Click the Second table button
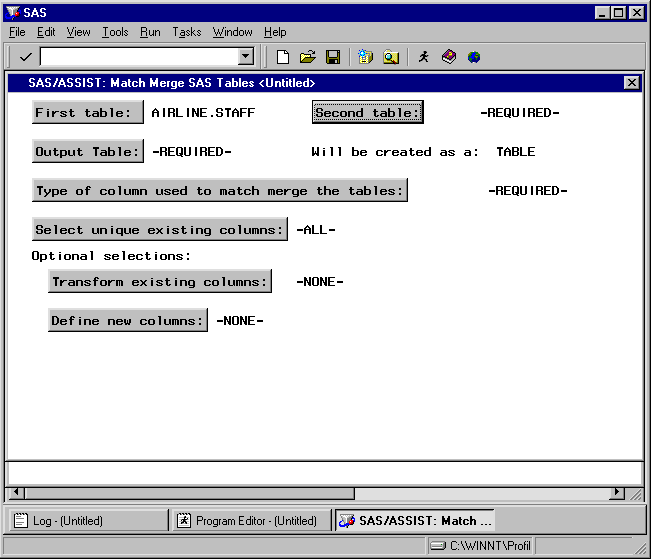The height and width of the screenshot is (559, 651). coord(367,112)
